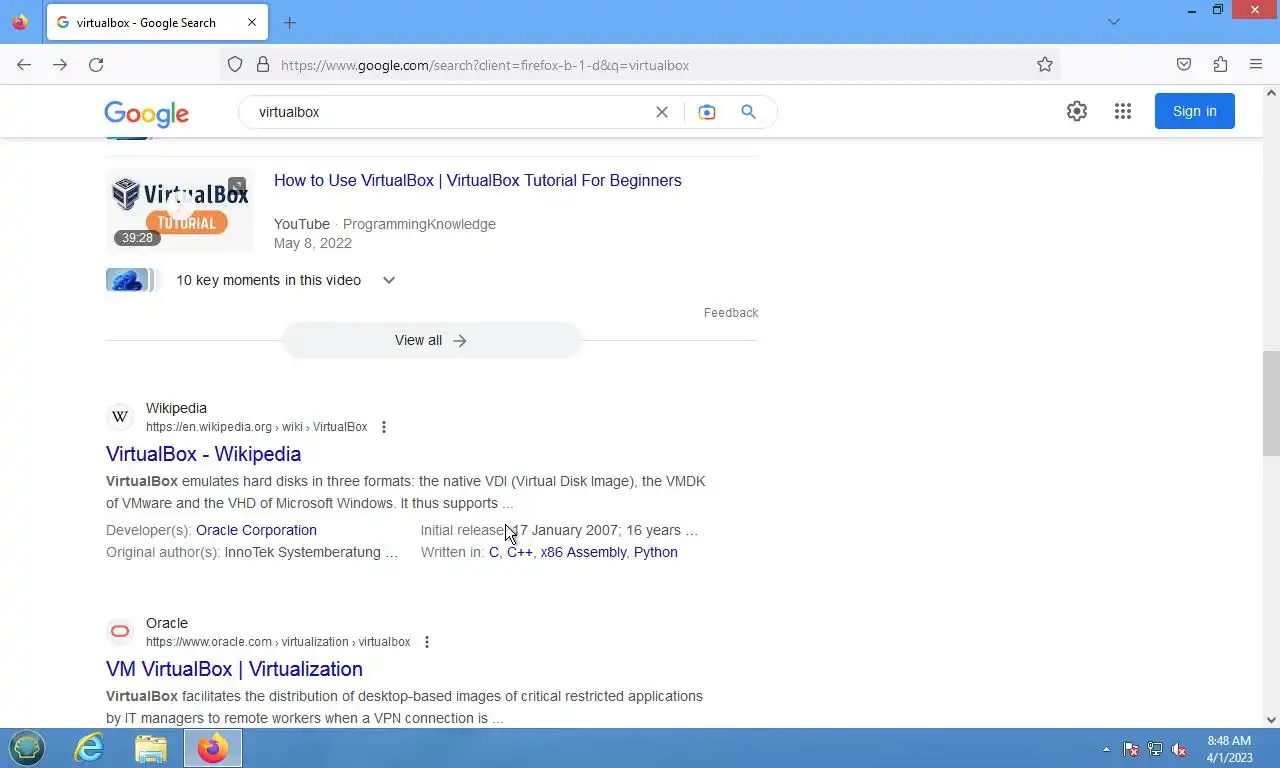The width and height of the screenshot is (1280, 768).
Task: Open the C++ language link
Action: click(520, 552)
